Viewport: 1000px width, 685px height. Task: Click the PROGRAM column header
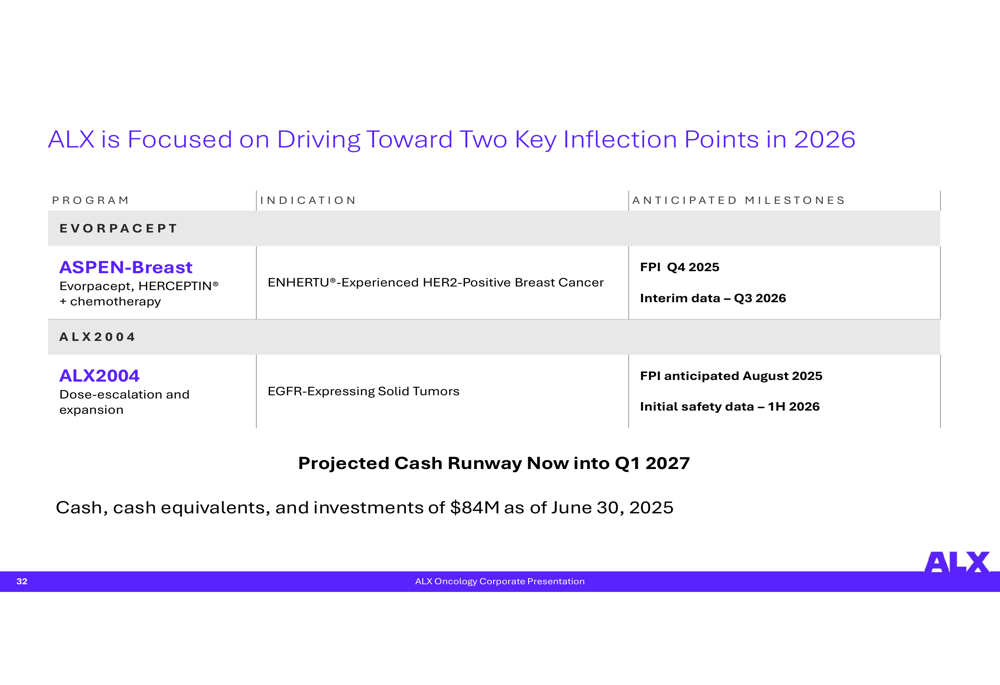tap(91, 200)
